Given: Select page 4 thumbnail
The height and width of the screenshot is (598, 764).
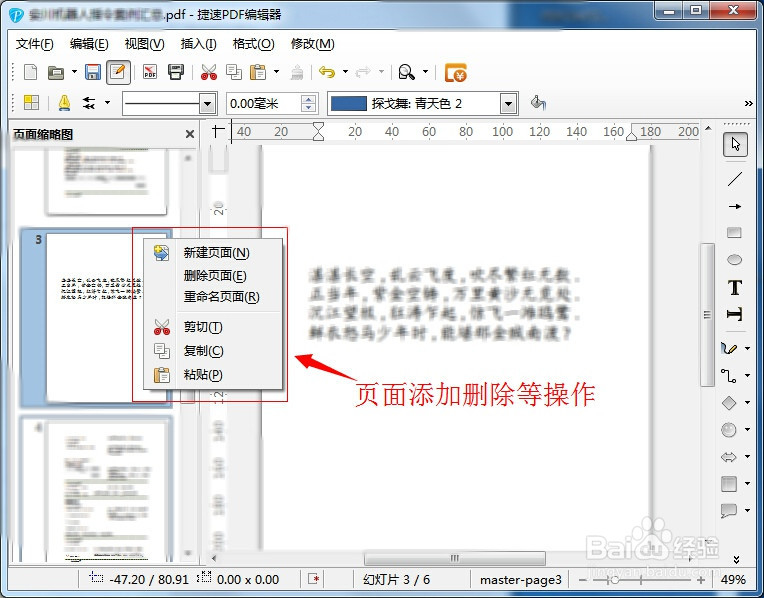Looking at the screenshot, I should coord(96,489).
